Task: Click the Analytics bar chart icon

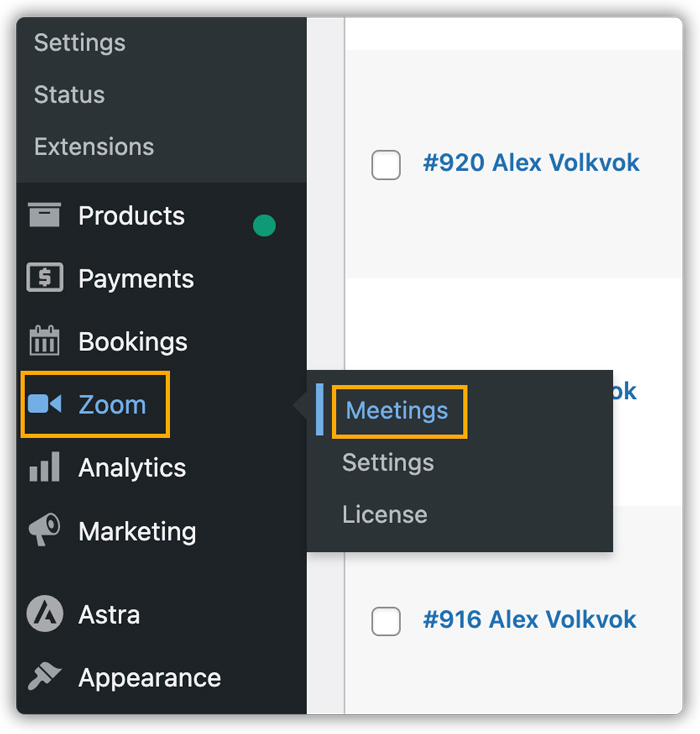Action: click(44, 467)
